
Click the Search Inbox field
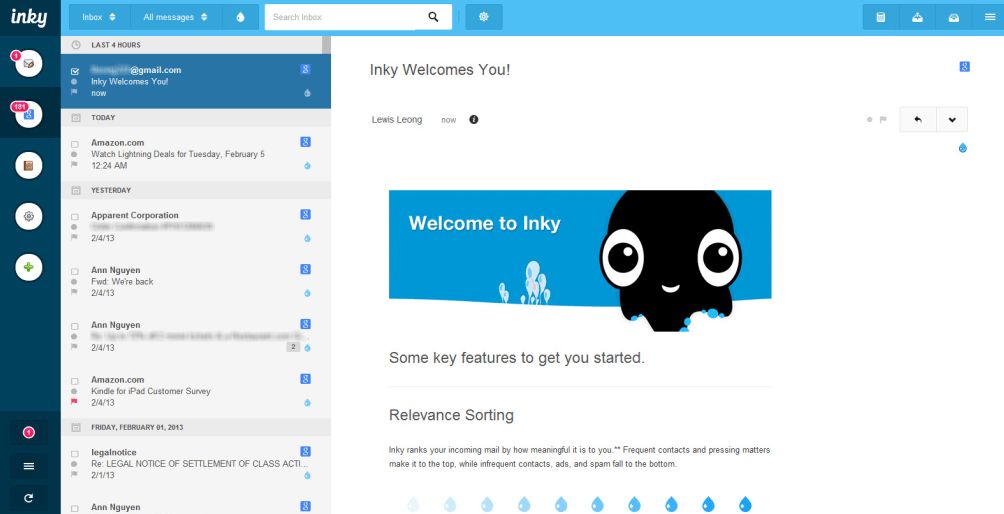click(x=340, y=17)
